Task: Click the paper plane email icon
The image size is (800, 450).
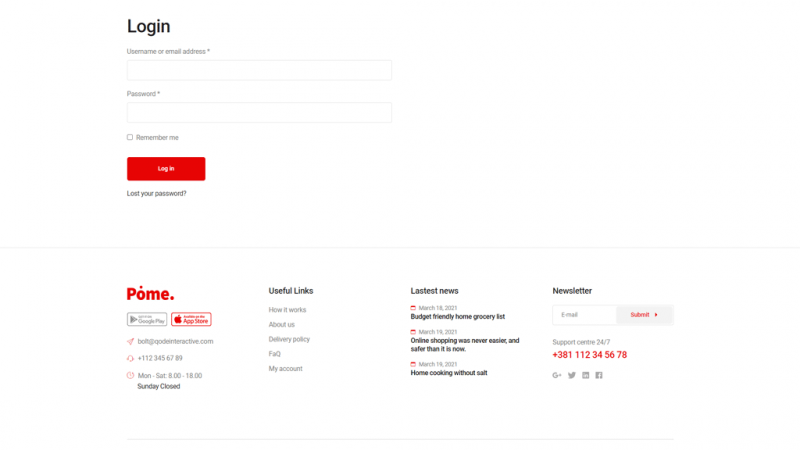Action: [x=130, y=341]
